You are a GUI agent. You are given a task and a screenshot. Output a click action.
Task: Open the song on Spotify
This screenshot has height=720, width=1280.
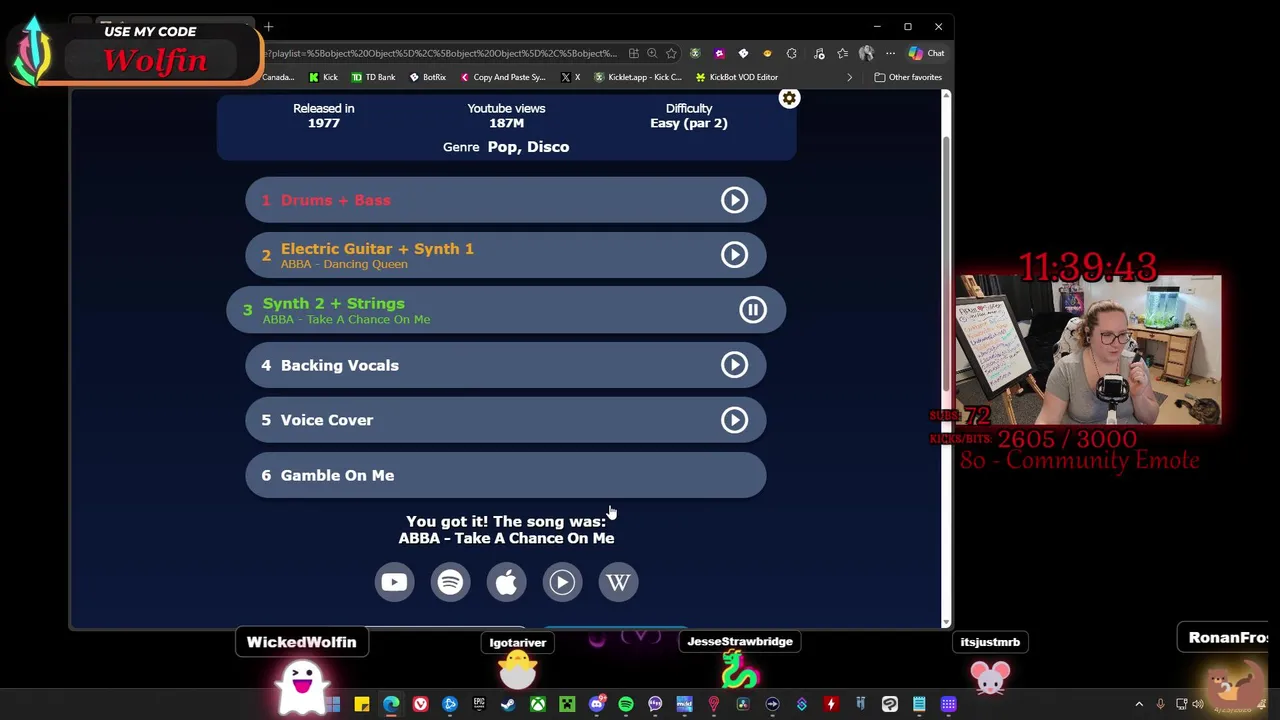point(450,582)
